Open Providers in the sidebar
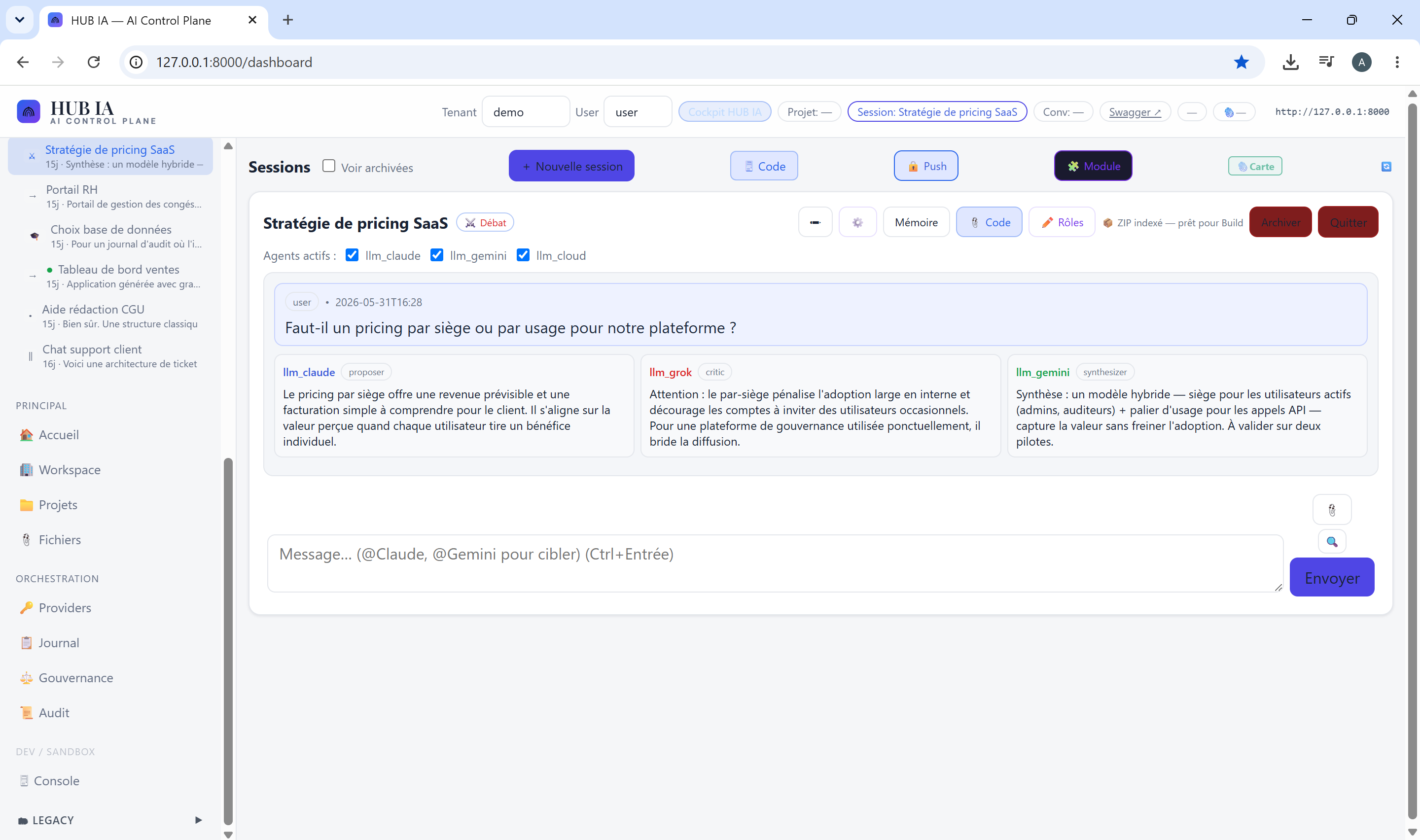 (65, 608)
